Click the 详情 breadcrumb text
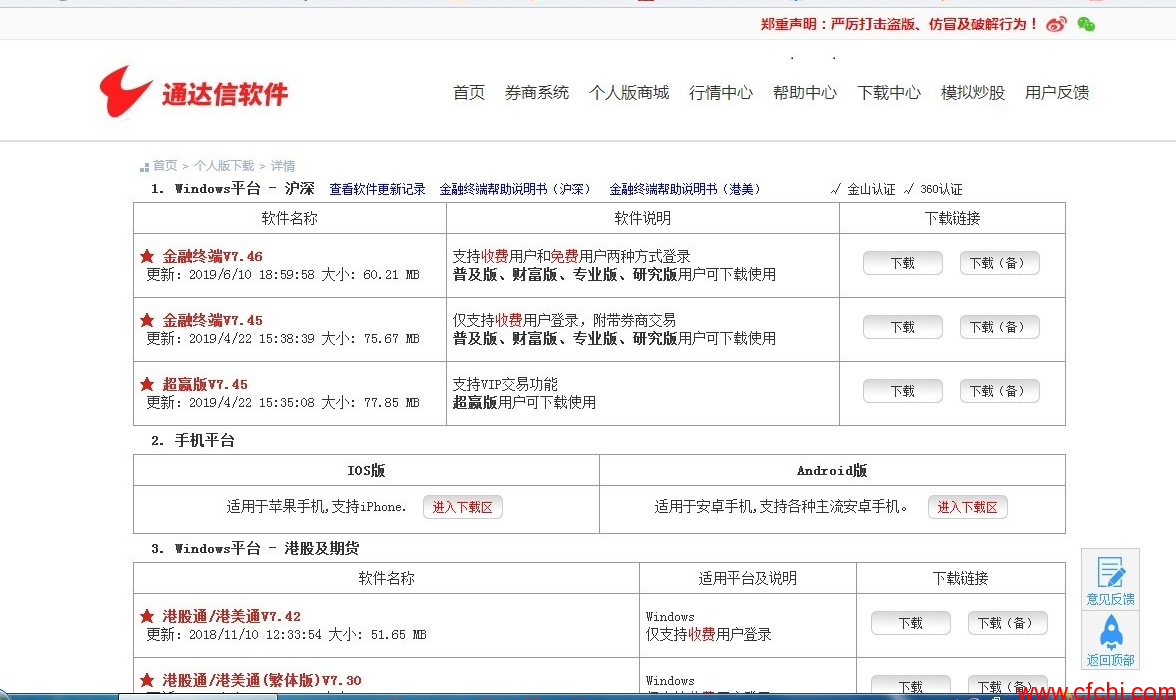 tap(283, 166)
